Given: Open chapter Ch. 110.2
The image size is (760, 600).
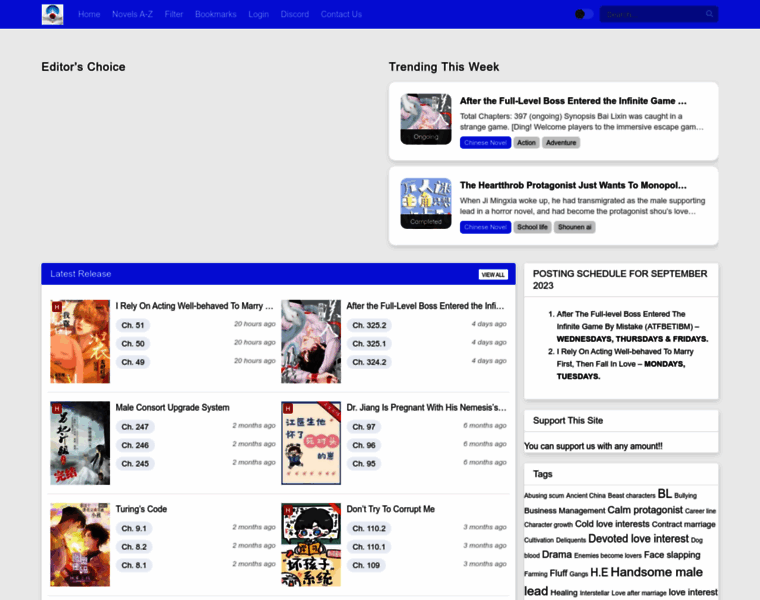Looking at the screenshot, I should (369, 529).
